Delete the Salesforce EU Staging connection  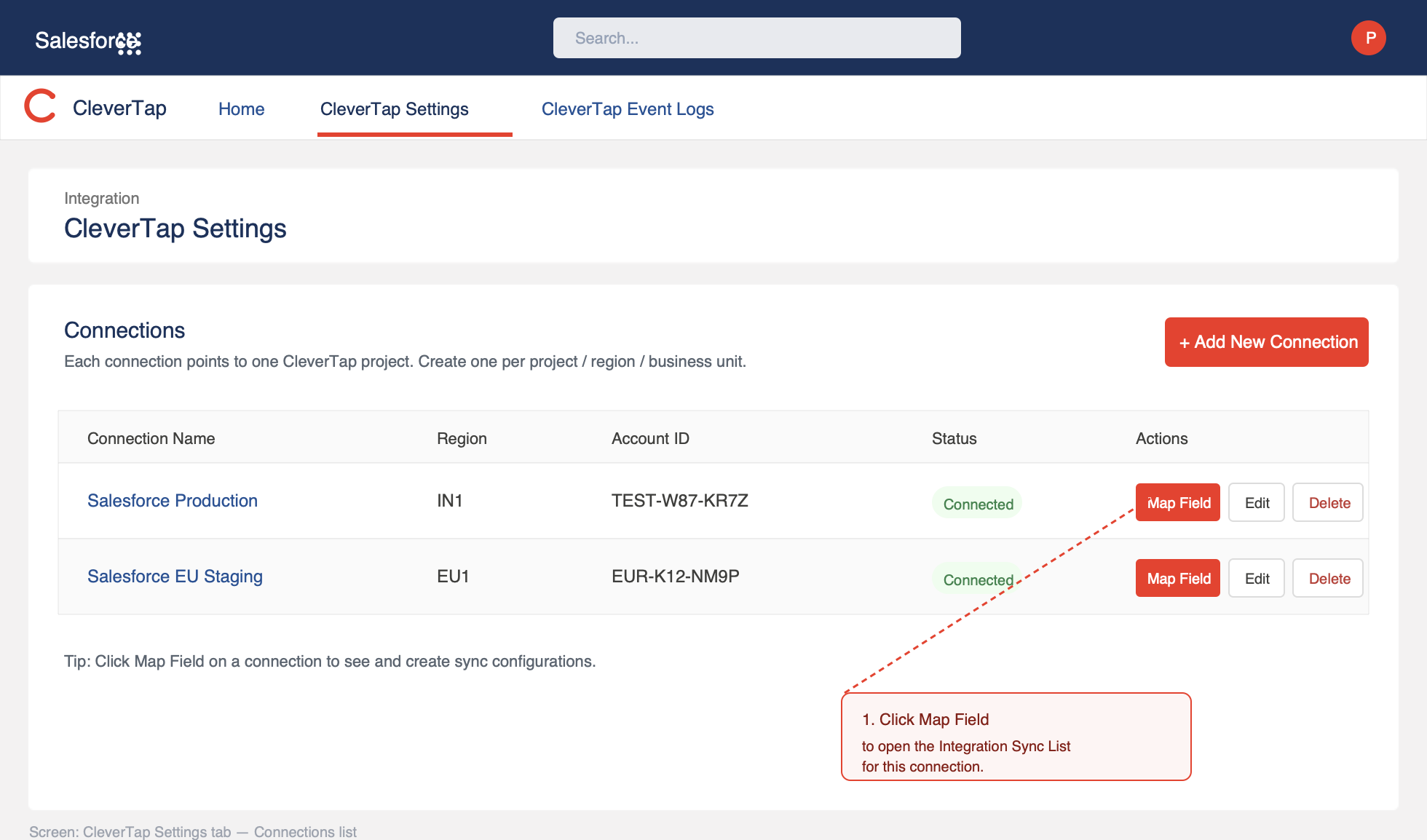pos(1328,578)
